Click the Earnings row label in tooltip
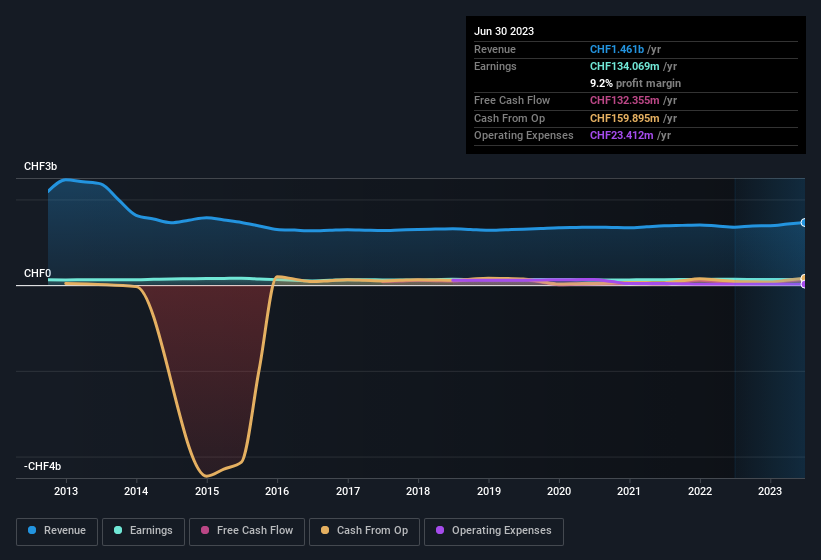 (495, 66)
